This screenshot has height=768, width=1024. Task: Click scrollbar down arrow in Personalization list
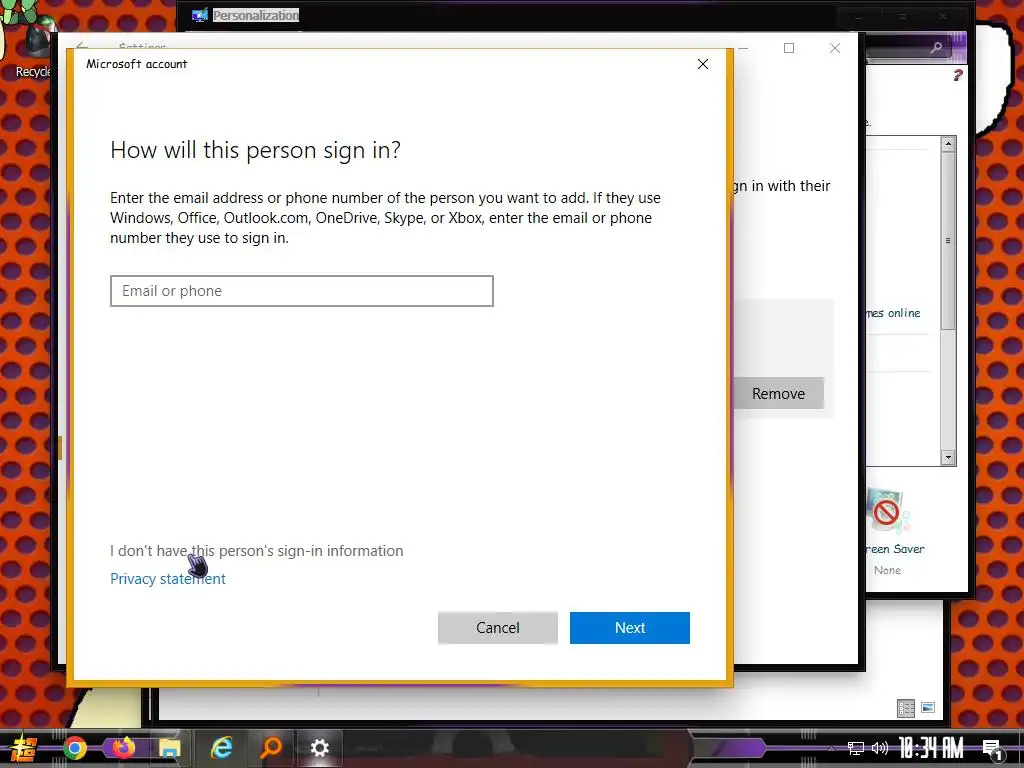click(x=948, y=458)
